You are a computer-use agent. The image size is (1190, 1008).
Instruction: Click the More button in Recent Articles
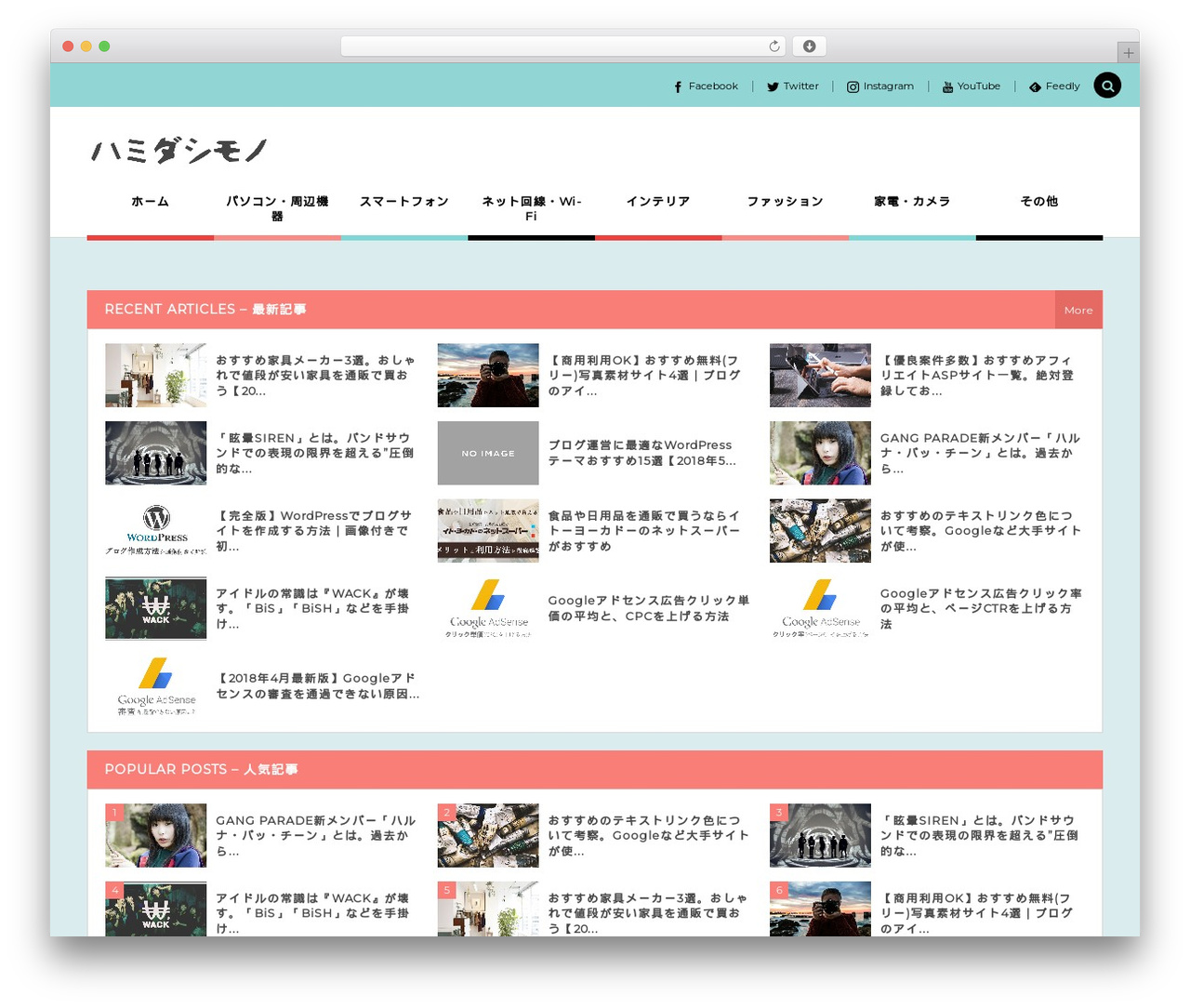click(1078, 310)
